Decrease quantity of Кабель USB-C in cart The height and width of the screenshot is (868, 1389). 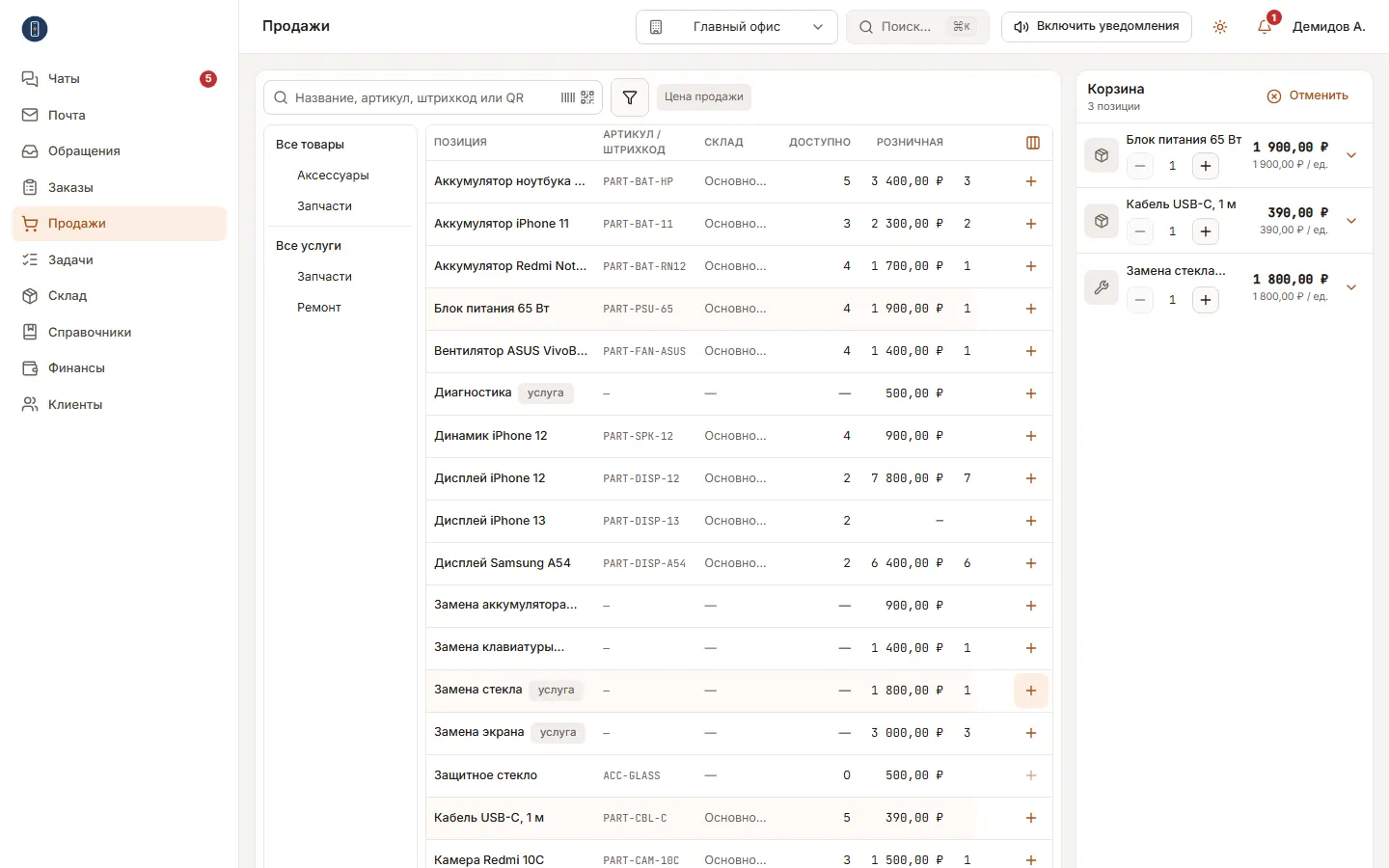[x=1140, y=231]
